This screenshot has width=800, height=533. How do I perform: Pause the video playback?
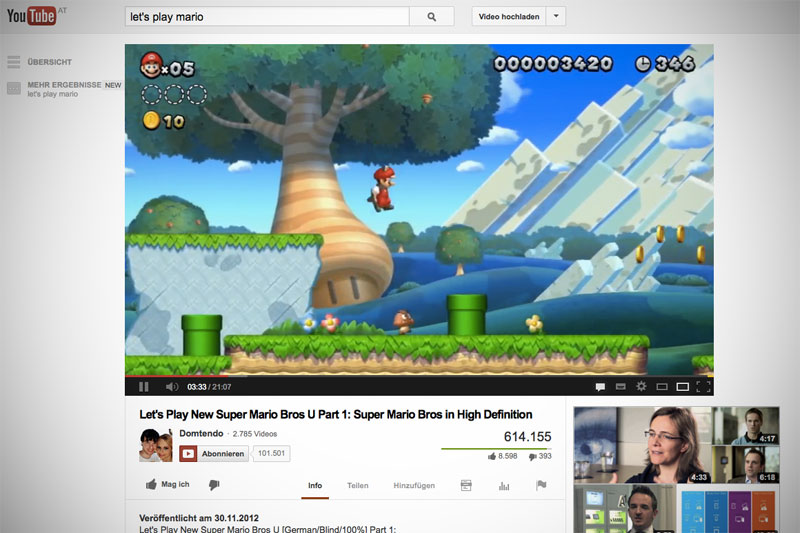tap(144, 387)
